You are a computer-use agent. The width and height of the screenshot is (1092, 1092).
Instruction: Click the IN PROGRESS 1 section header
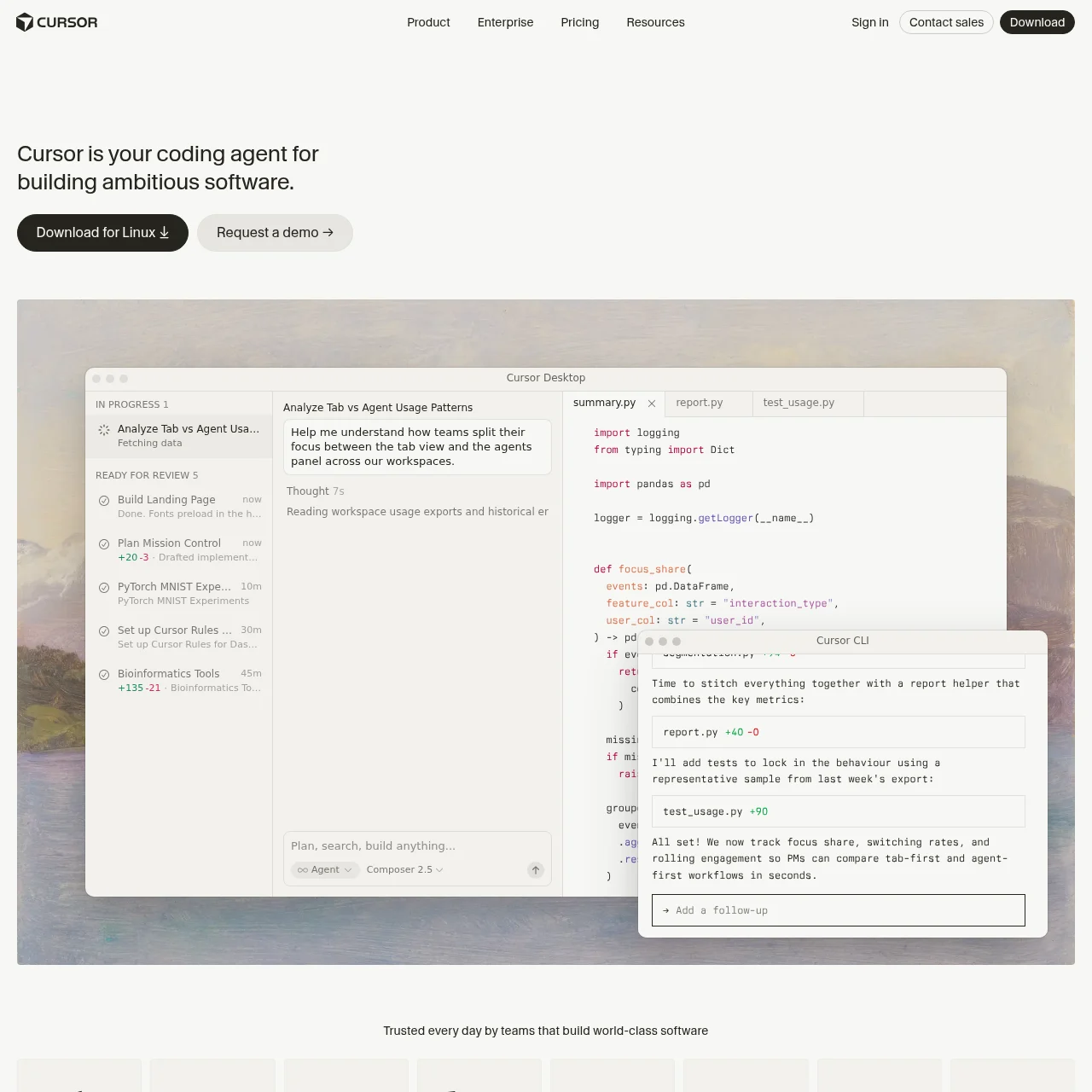[x=132, y=404]
